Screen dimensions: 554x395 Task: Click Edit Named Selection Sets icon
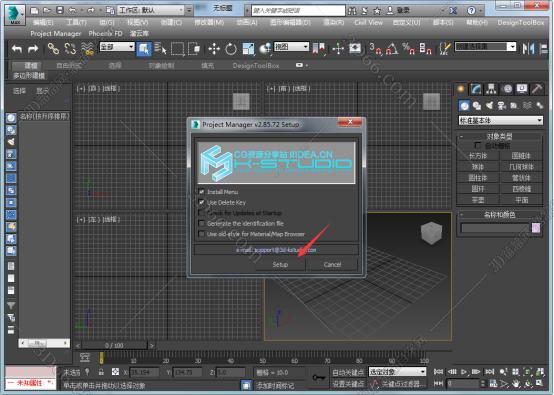pos(445,48)
